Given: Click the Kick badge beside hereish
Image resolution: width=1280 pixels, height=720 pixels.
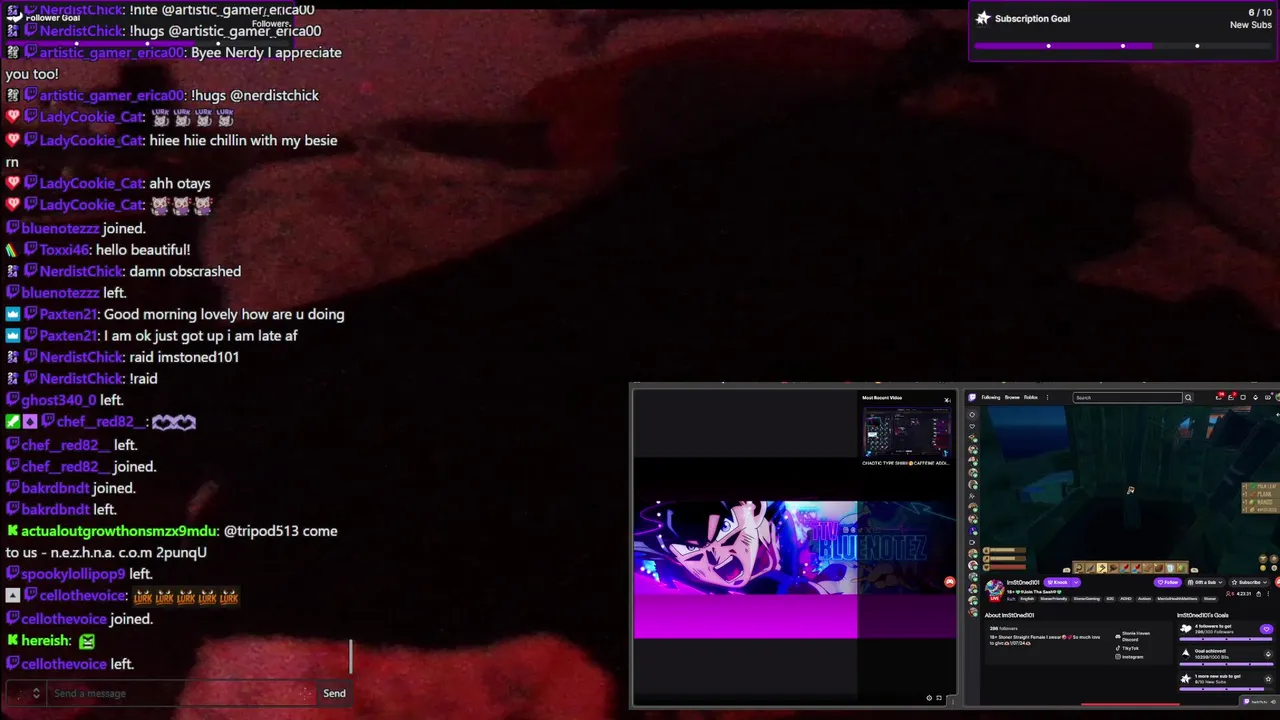Looking at the screenshot, I should (12, 640).
